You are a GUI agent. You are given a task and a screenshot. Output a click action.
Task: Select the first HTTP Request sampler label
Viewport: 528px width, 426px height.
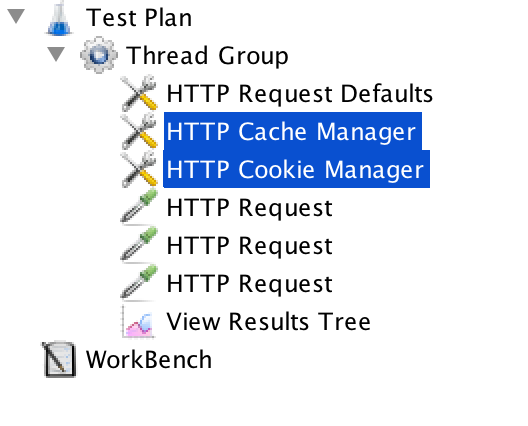tap(250, 208)
